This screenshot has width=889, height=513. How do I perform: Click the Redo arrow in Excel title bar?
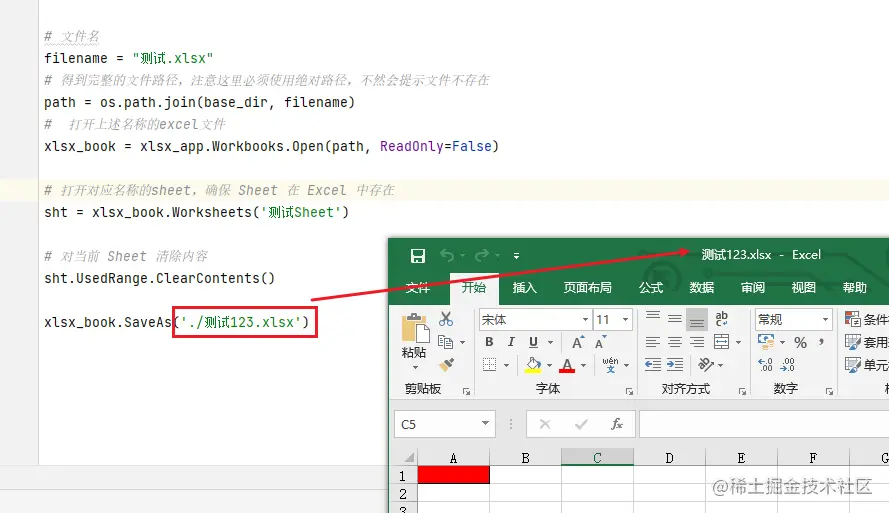click(482, 256)
